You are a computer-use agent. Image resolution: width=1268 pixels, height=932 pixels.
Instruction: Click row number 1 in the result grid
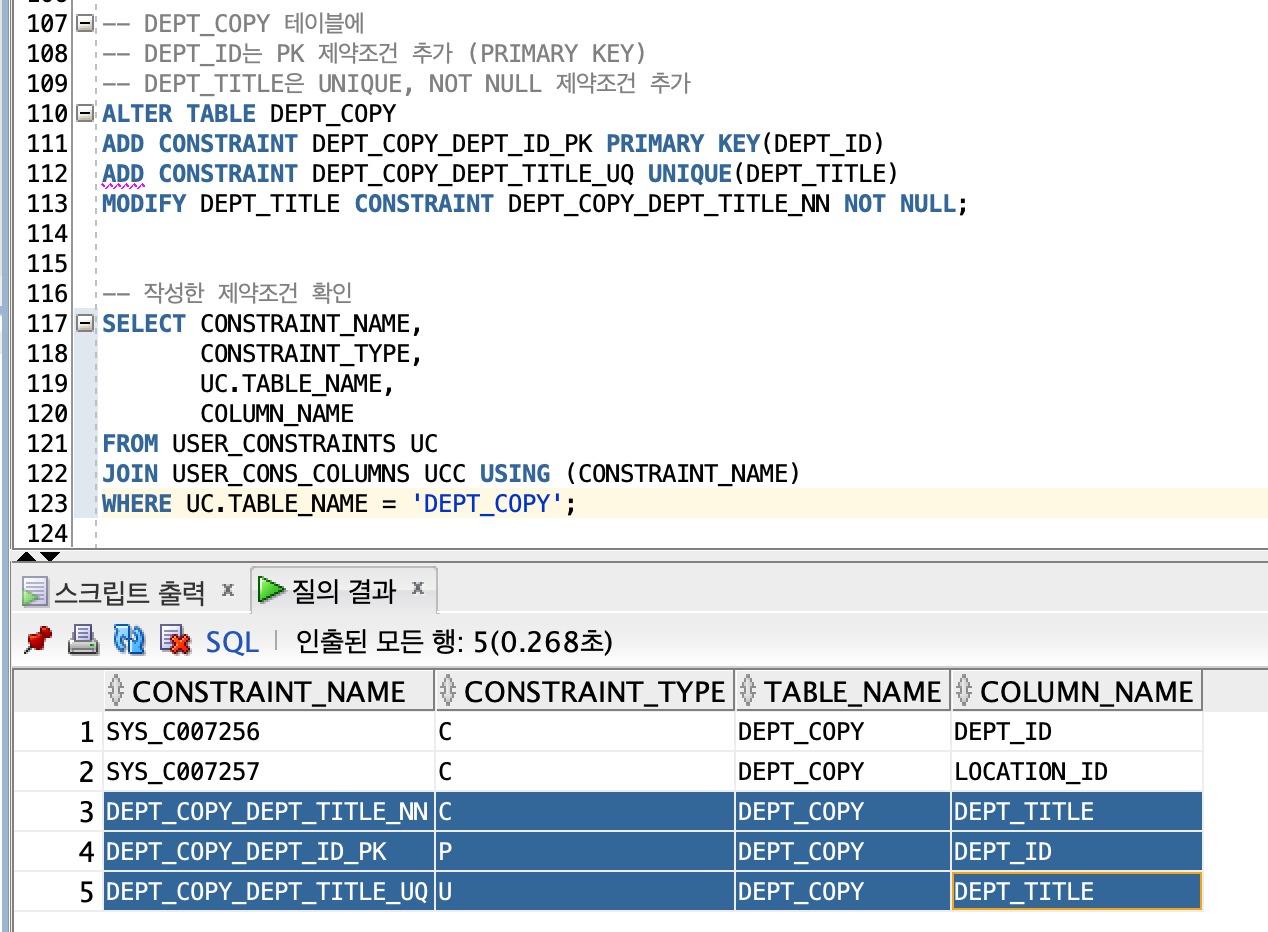coord(58,732)
